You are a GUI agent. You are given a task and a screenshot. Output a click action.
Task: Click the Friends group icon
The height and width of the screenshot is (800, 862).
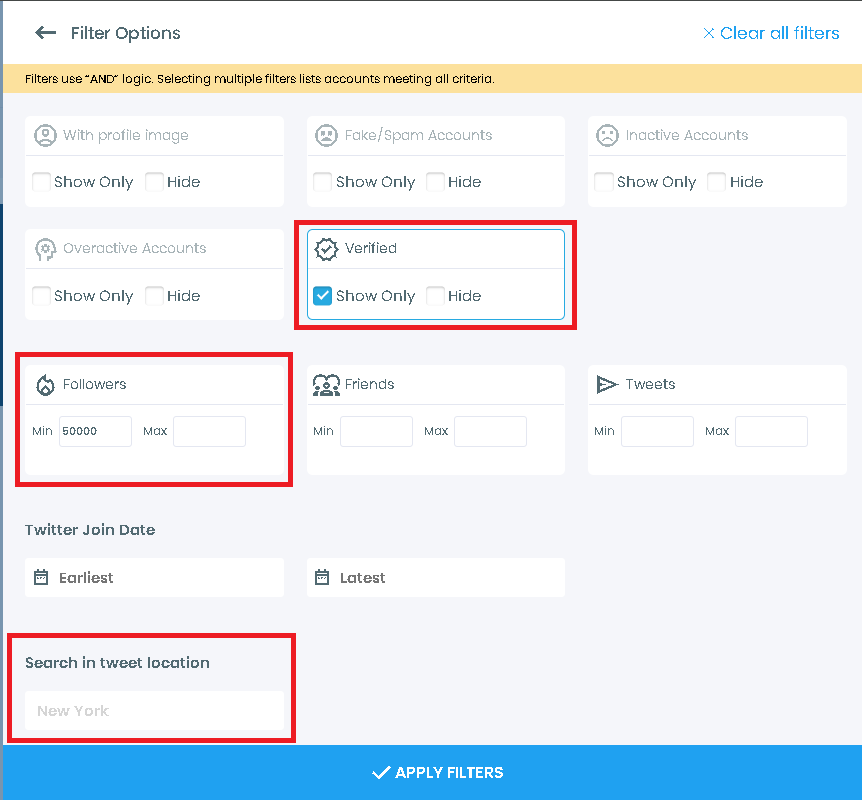tap(328, 384)
